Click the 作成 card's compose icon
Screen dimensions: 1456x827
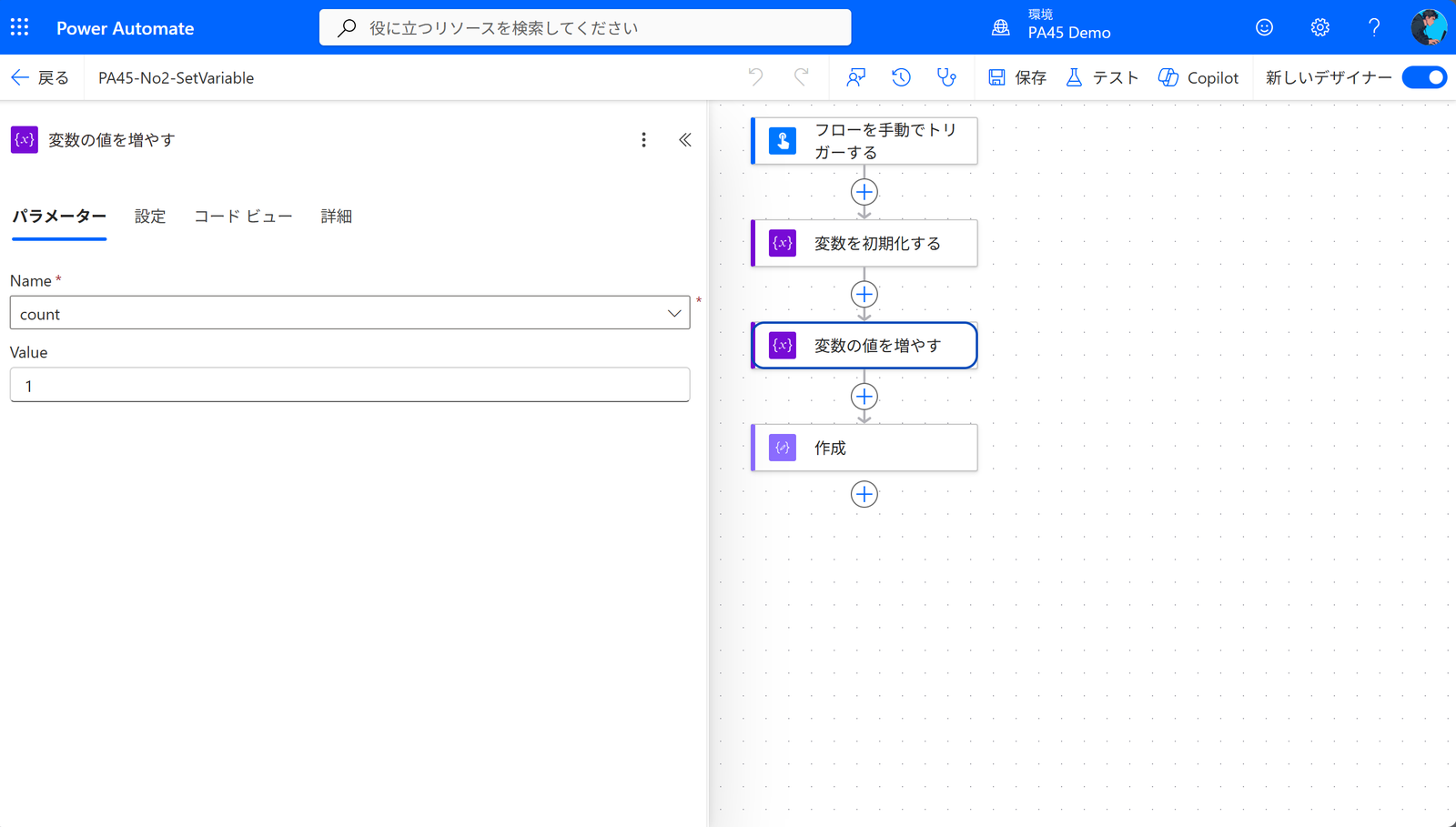(x=783, y=448)
